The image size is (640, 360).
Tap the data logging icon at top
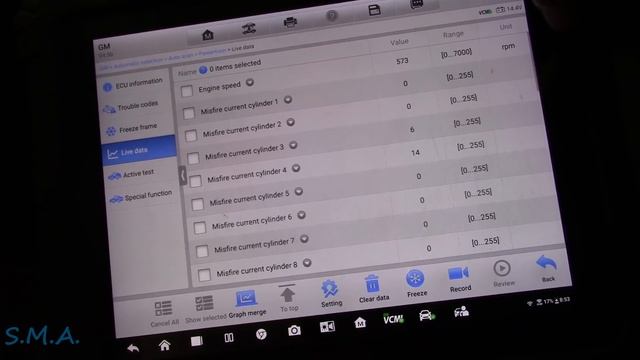416,4
